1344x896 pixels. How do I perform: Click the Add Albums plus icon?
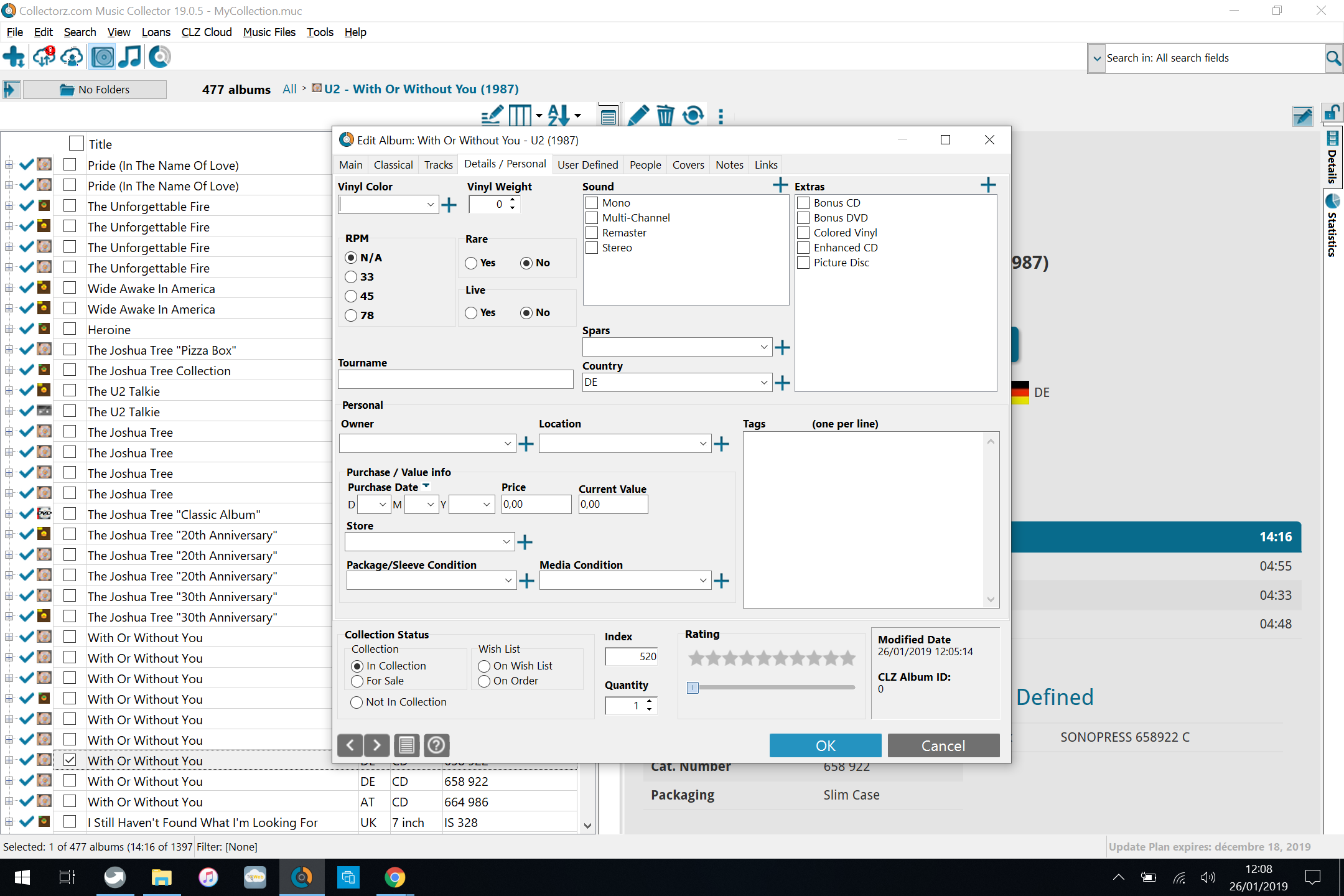pyautogui.click(x=14, y=57)
